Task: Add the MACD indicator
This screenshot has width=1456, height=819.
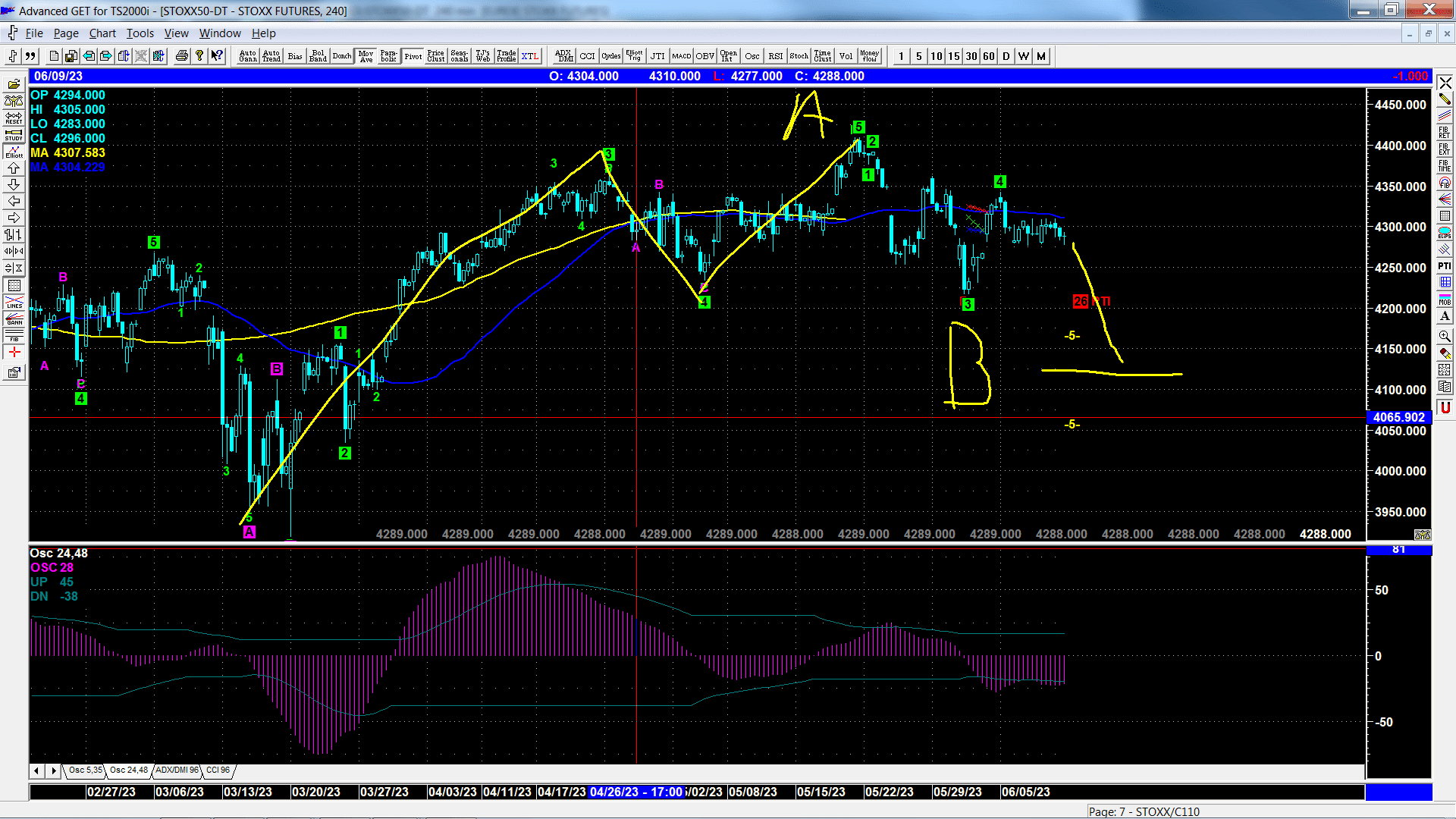Action: [681, 56]
